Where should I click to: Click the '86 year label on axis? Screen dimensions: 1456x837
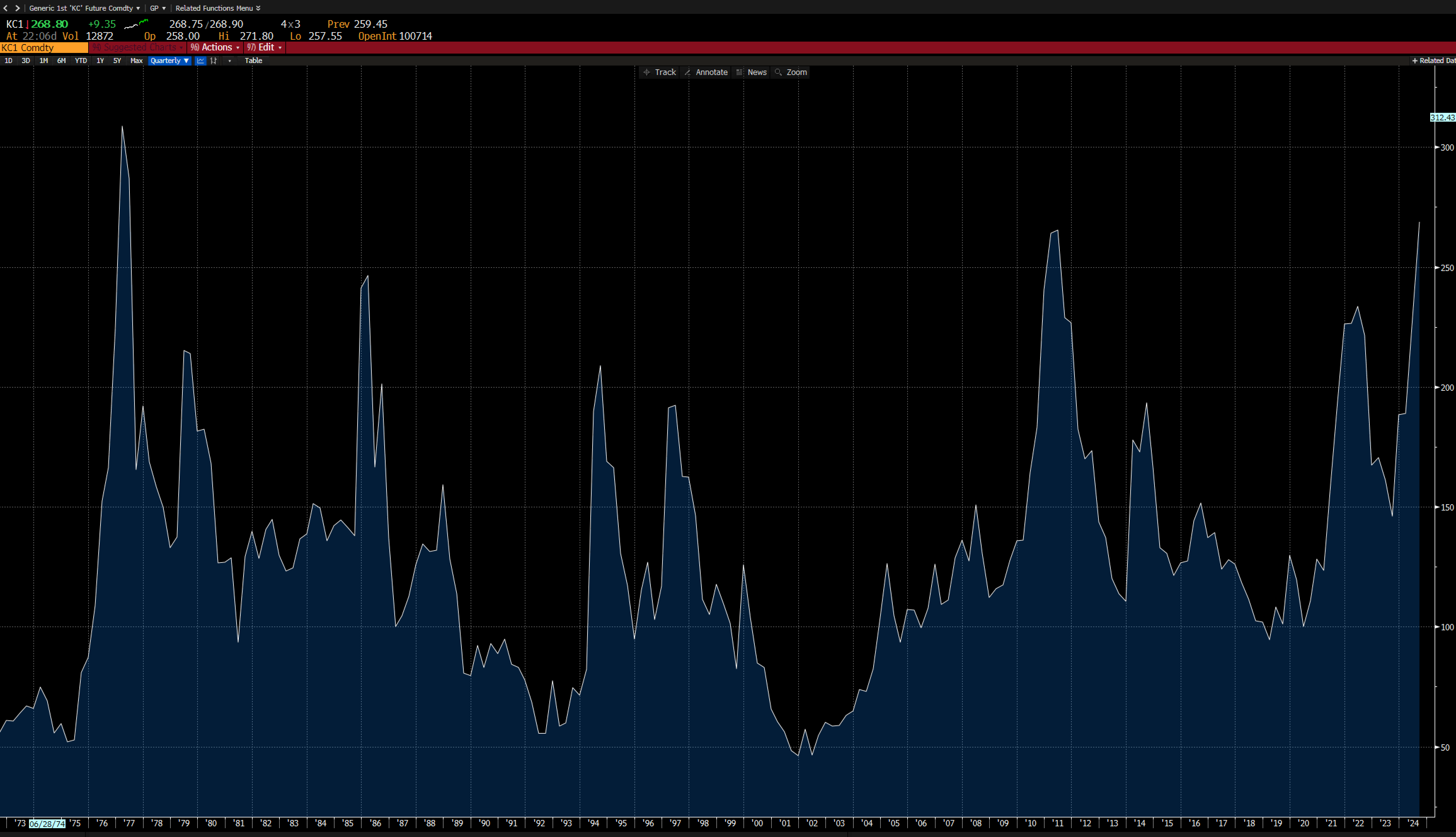click(375, 823)
